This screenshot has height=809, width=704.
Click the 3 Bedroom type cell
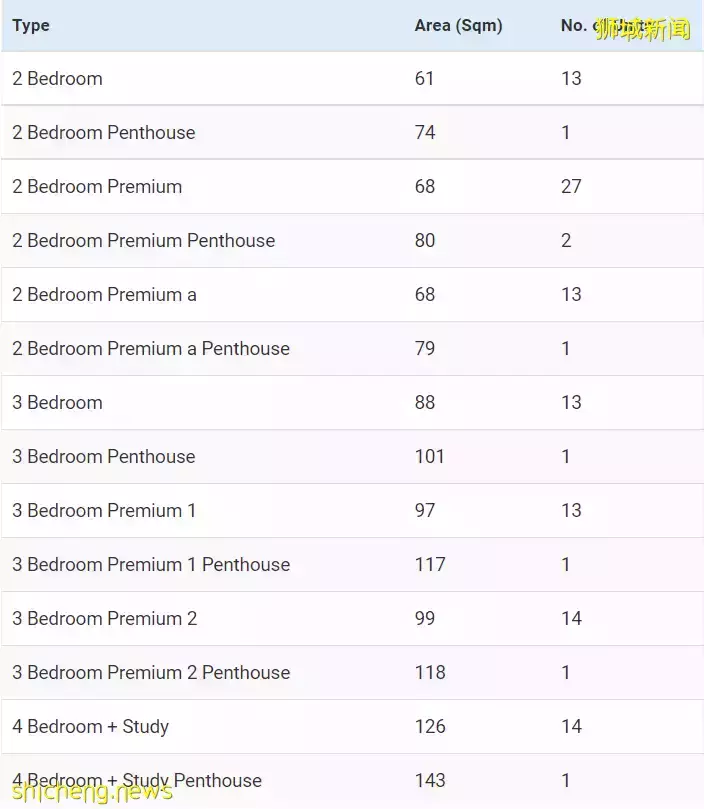point(57,403)
